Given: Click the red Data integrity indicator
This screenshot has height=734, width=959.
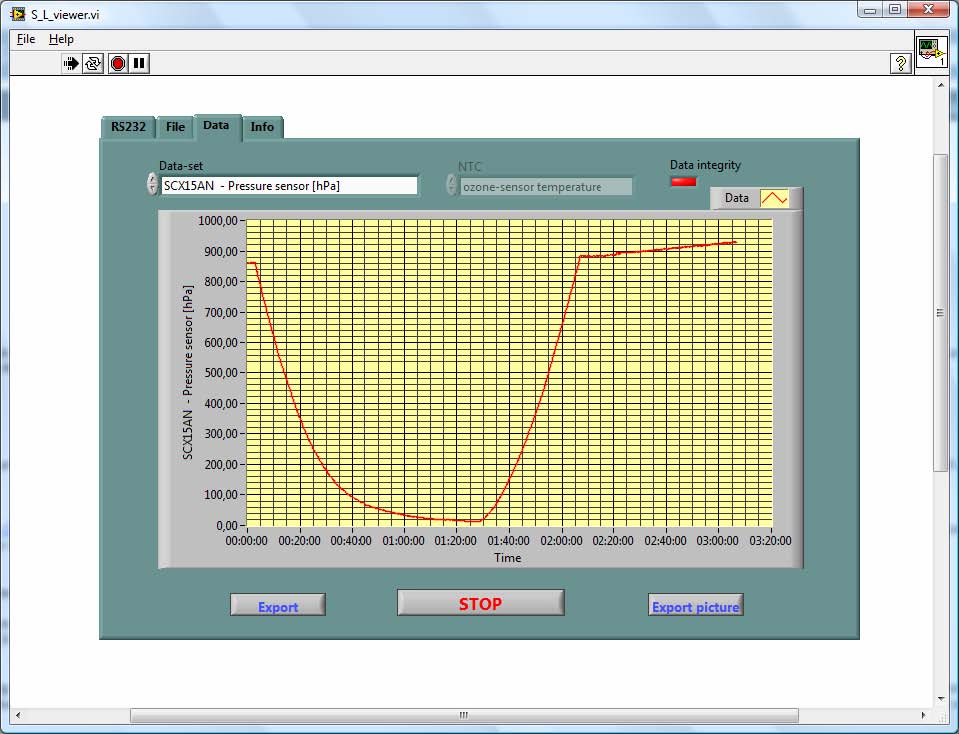Looking at the screenshot, I should [683, 181].
